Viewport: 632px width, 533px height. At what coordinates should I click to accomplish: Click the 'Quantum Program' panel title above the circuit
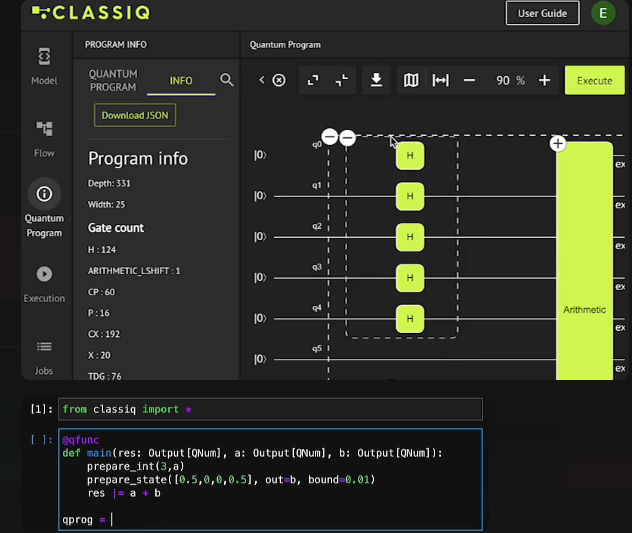tap(285, 45)
